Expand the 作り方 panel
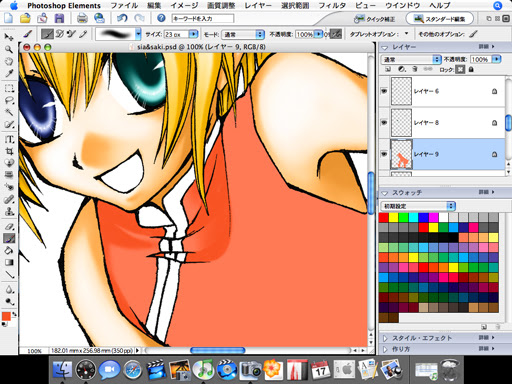This screenshot has width=512, height=384. pos(386,349)
